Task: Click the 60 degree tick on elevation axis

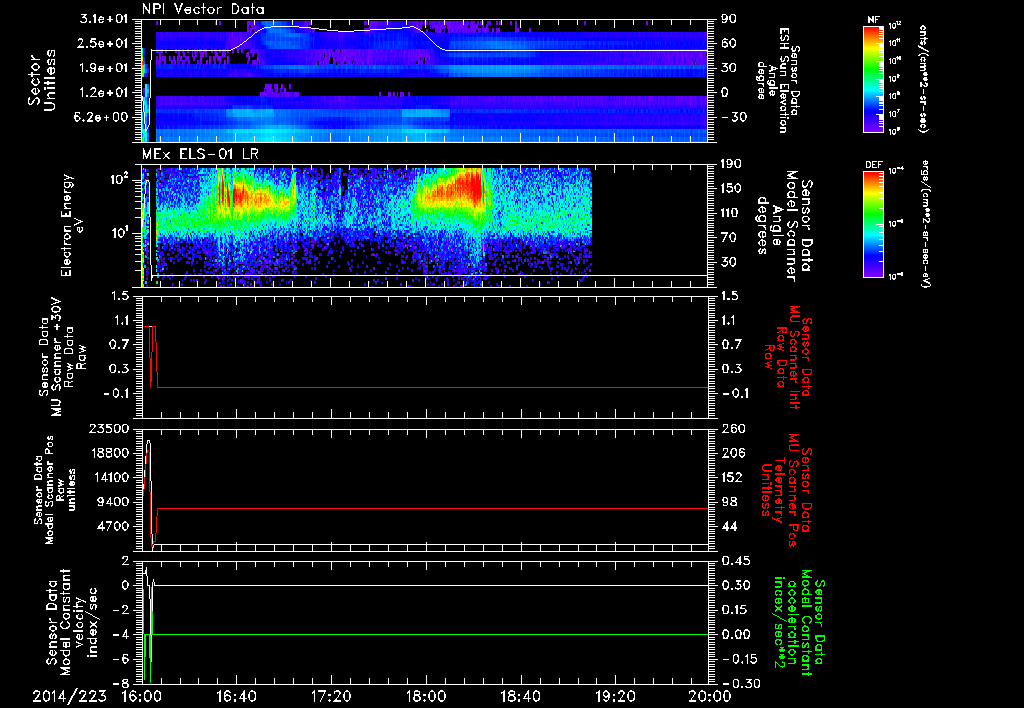Action: coord(729,43)
